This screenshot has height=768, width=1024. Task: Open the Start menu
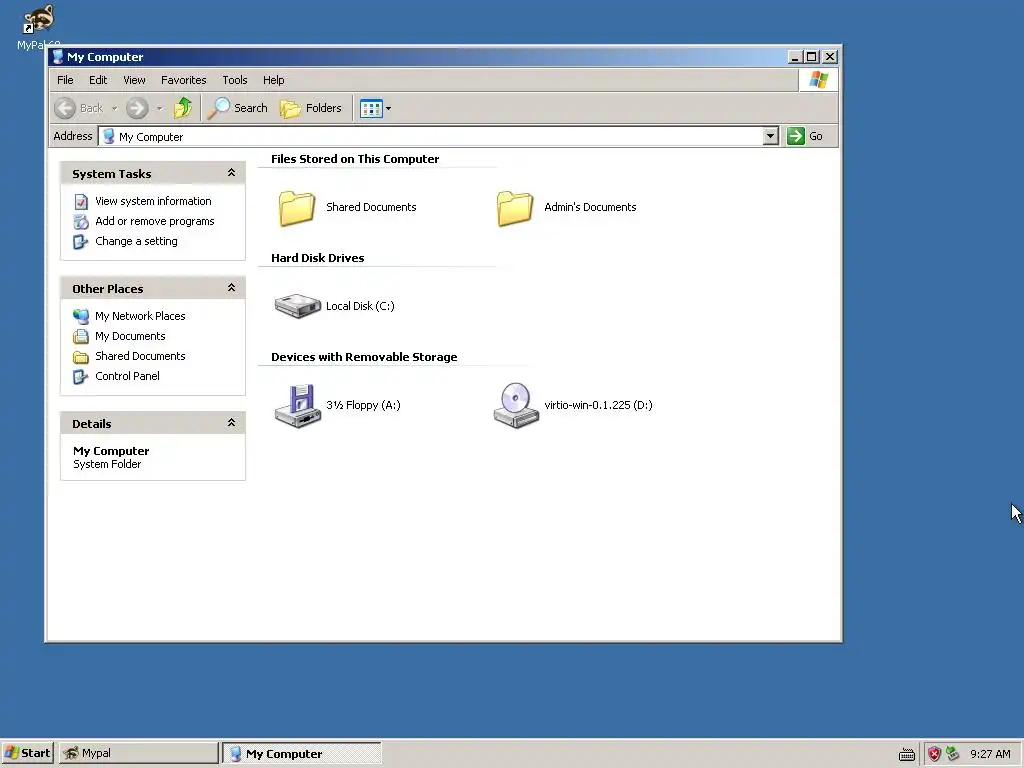coord(27,753)
